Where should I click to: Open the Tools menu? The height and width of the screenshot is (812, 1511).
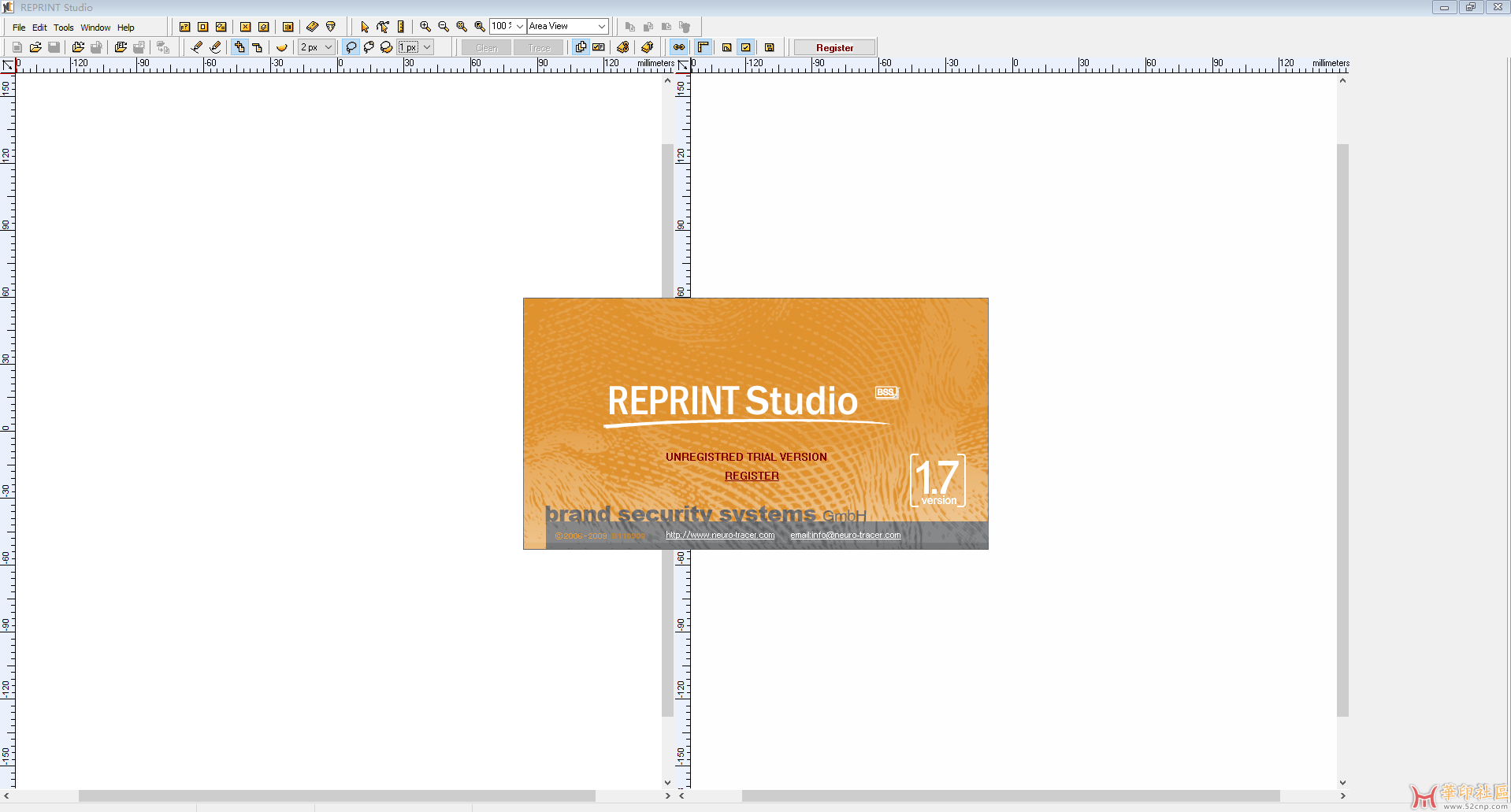click(64, 28)
